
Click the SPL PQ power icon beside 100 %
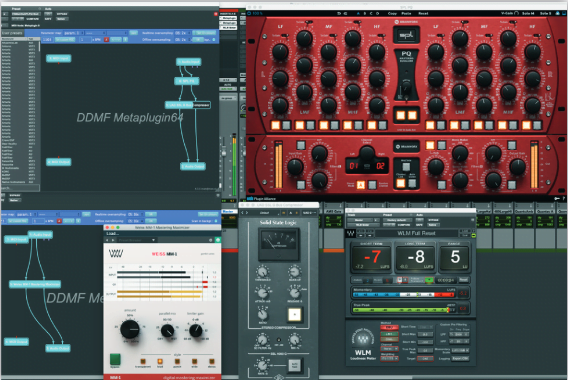pos(249,13)
